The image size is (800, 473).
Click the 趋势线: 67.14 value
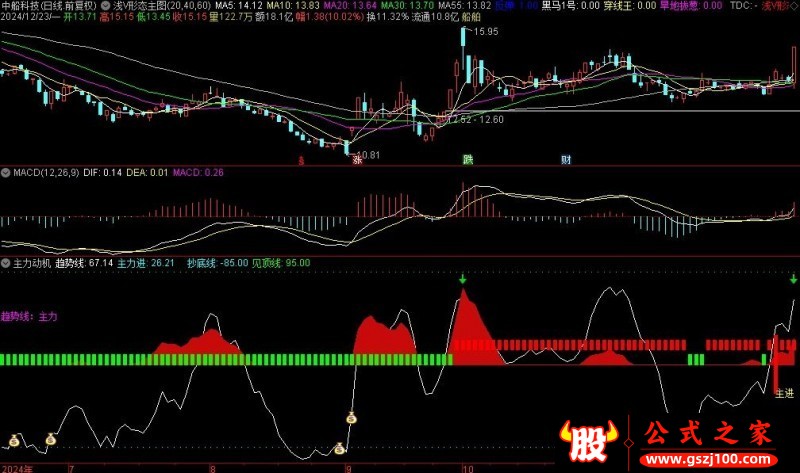84,263
